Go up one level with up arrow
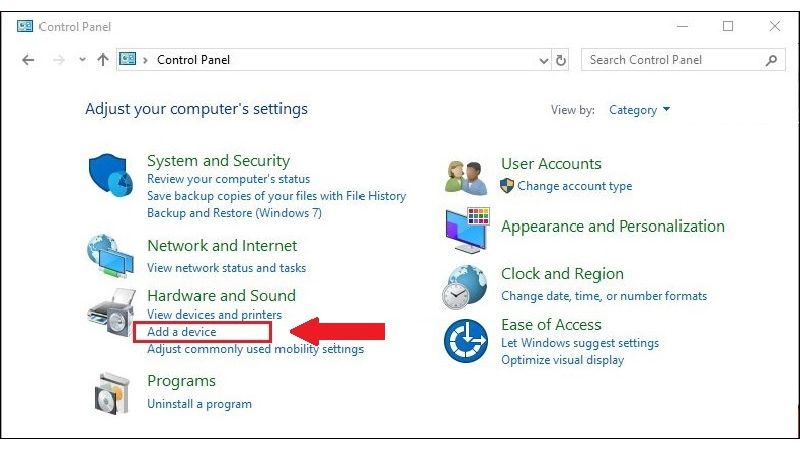Viewport: 800px width, 450px height. point(102,60)
